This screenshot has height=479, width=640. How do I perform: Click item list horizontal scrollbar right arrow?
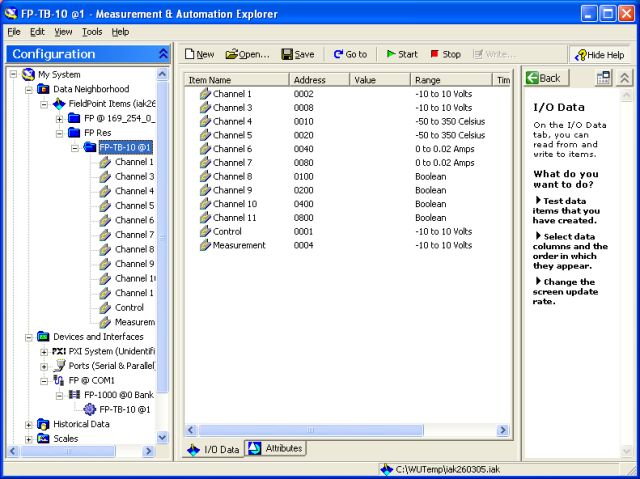(x=503, y=430)
